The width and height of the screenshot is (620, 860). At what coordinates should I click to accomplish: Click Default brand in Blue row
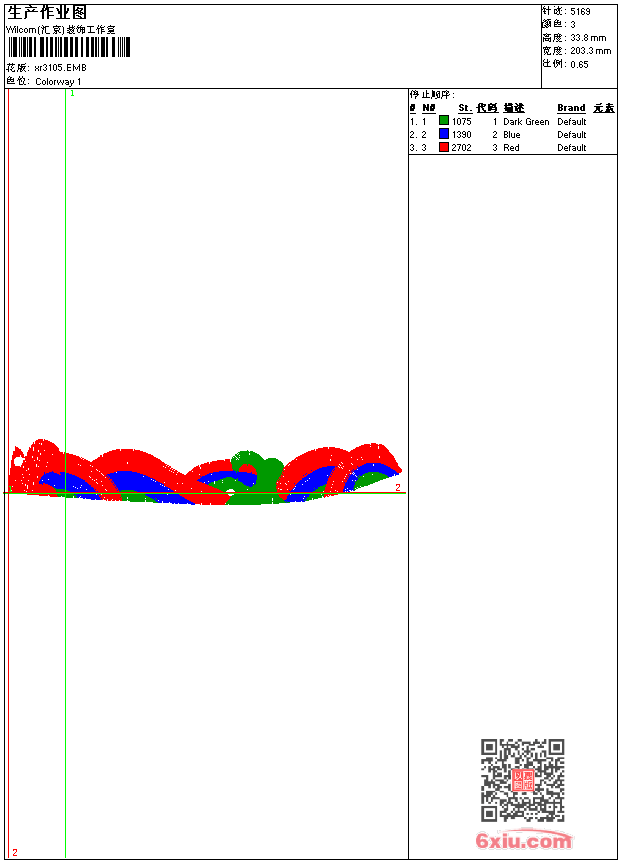572,135
